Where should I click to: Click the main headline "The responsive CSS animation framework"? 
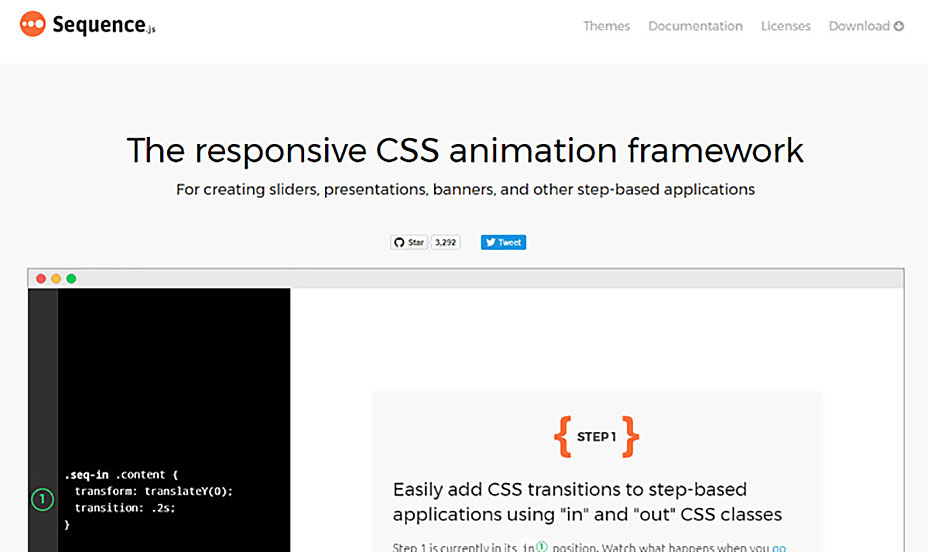point(465,150)
